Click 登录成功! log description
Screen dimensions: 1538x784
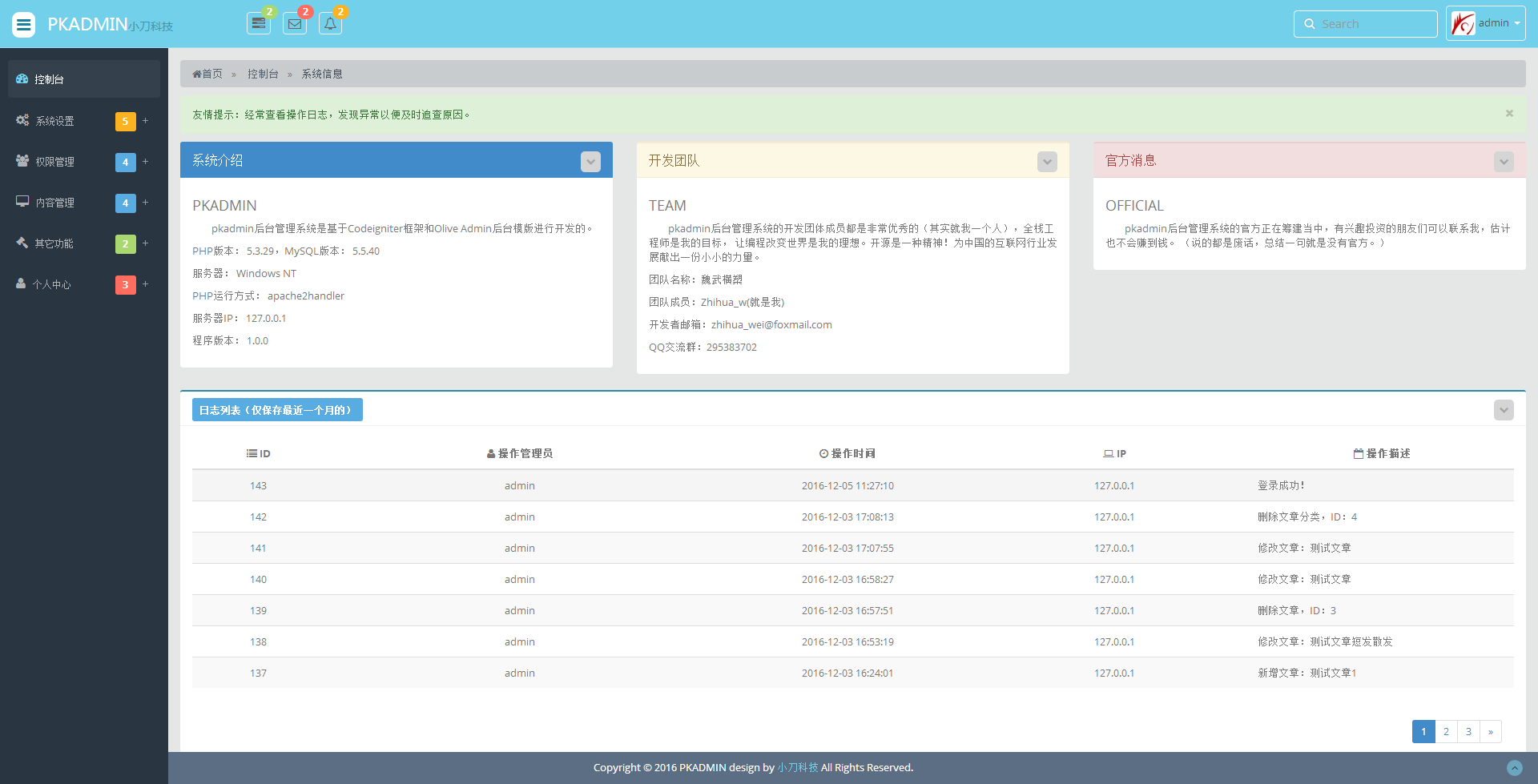1281,485
